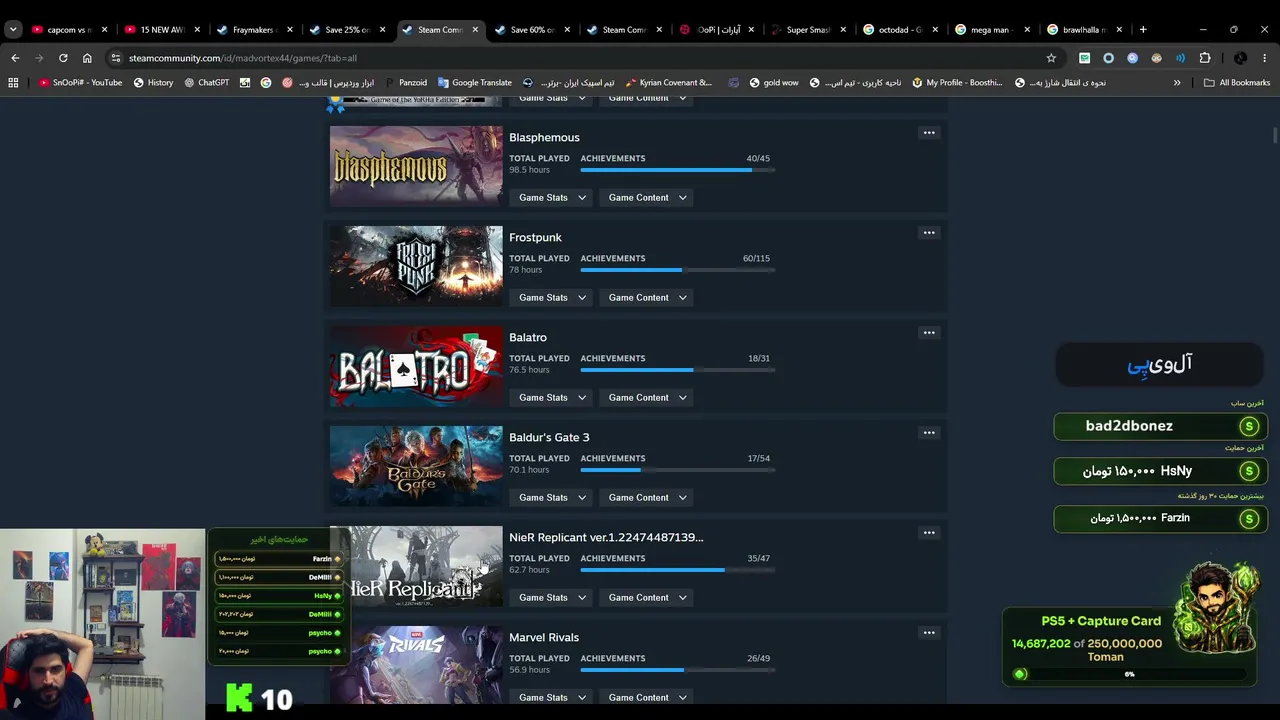Viewport: 1280px width, 720px height.
Task: Open the Apps grid in bookmarks bar
Action: [13, 83]
